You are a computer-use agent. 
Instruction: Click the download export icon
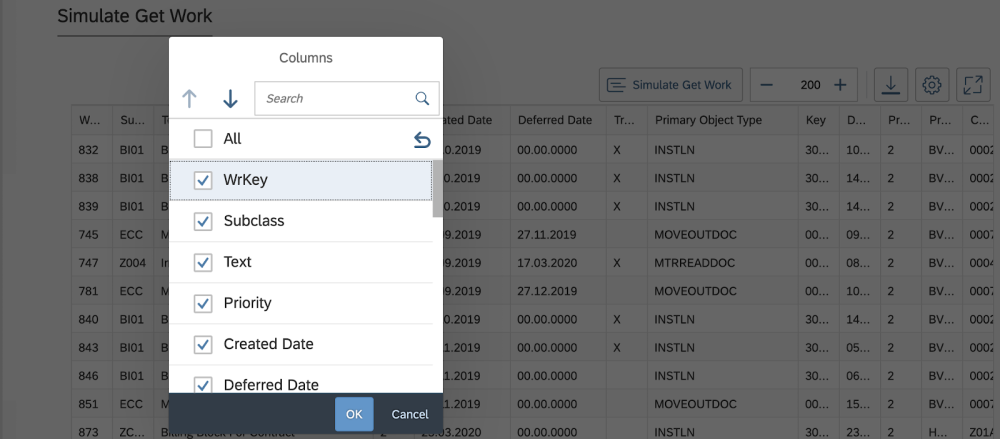[890, 85]
